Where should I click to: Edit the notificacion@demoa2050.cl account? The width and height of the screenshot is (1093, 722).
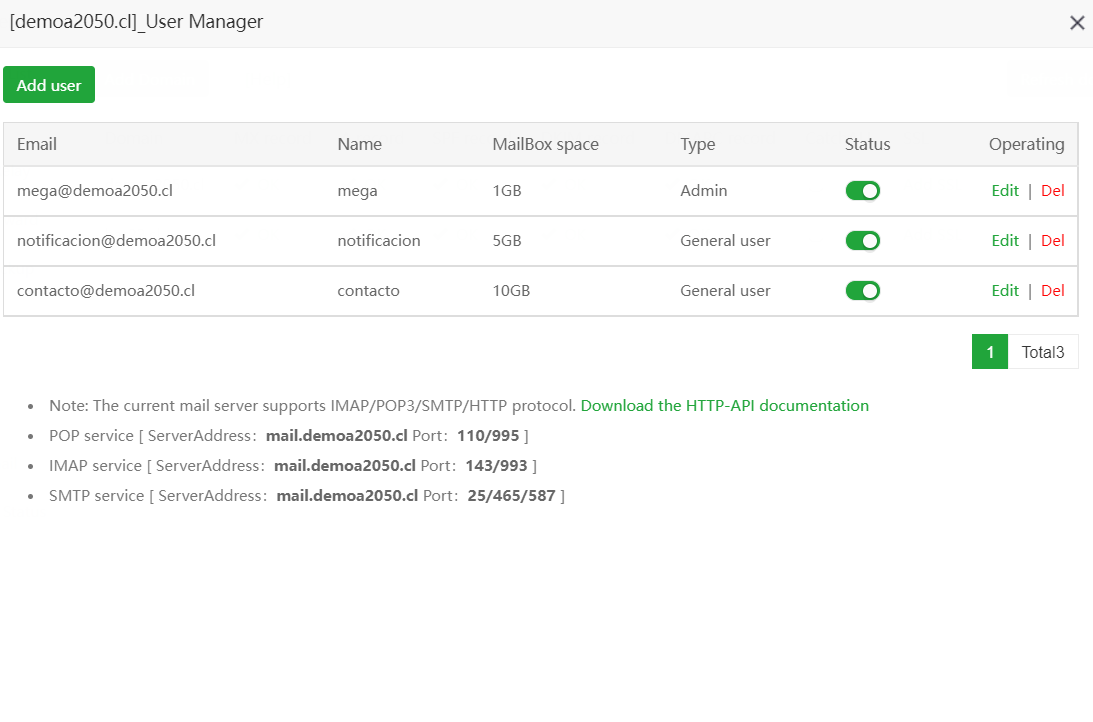(x=1004, y=241)
